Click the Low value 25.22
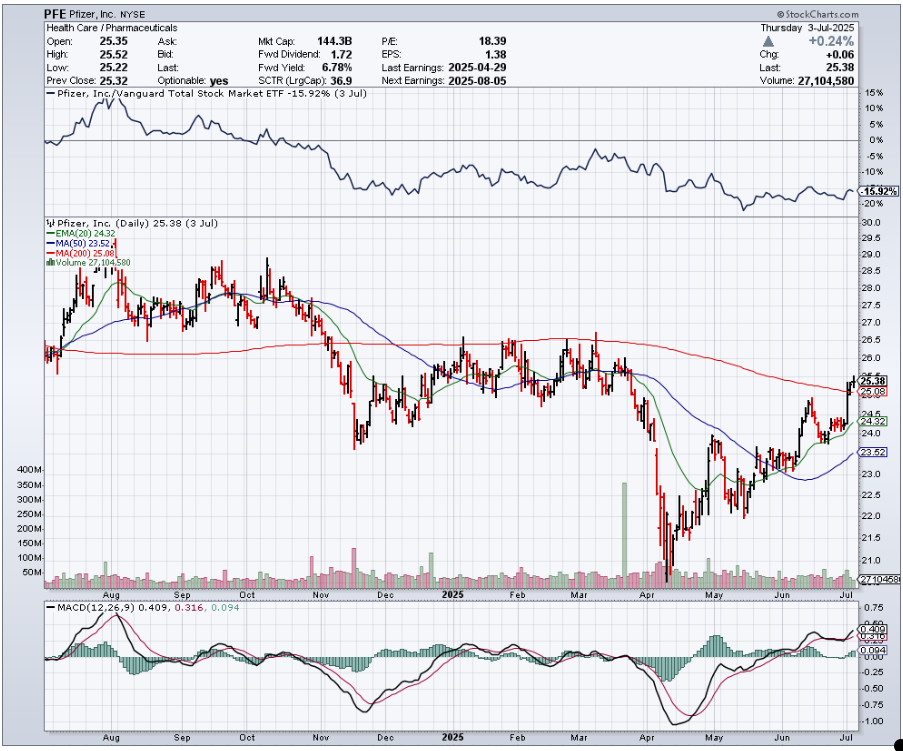 113,68
